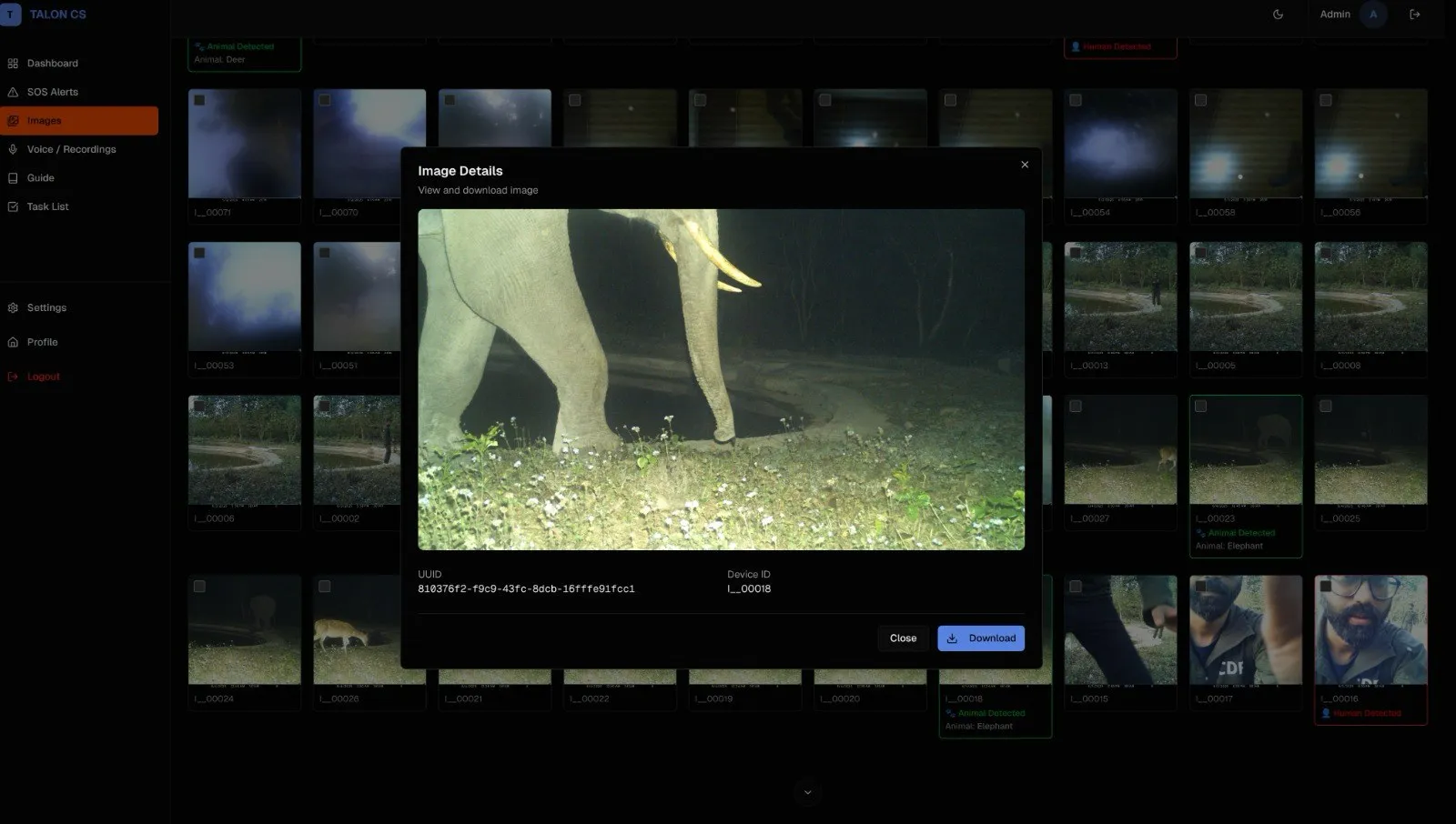The width and height of the screenshot is (1456, 824).
Task: Open thumbnail I__00006 daytime pond image
Action: (245, 450)
